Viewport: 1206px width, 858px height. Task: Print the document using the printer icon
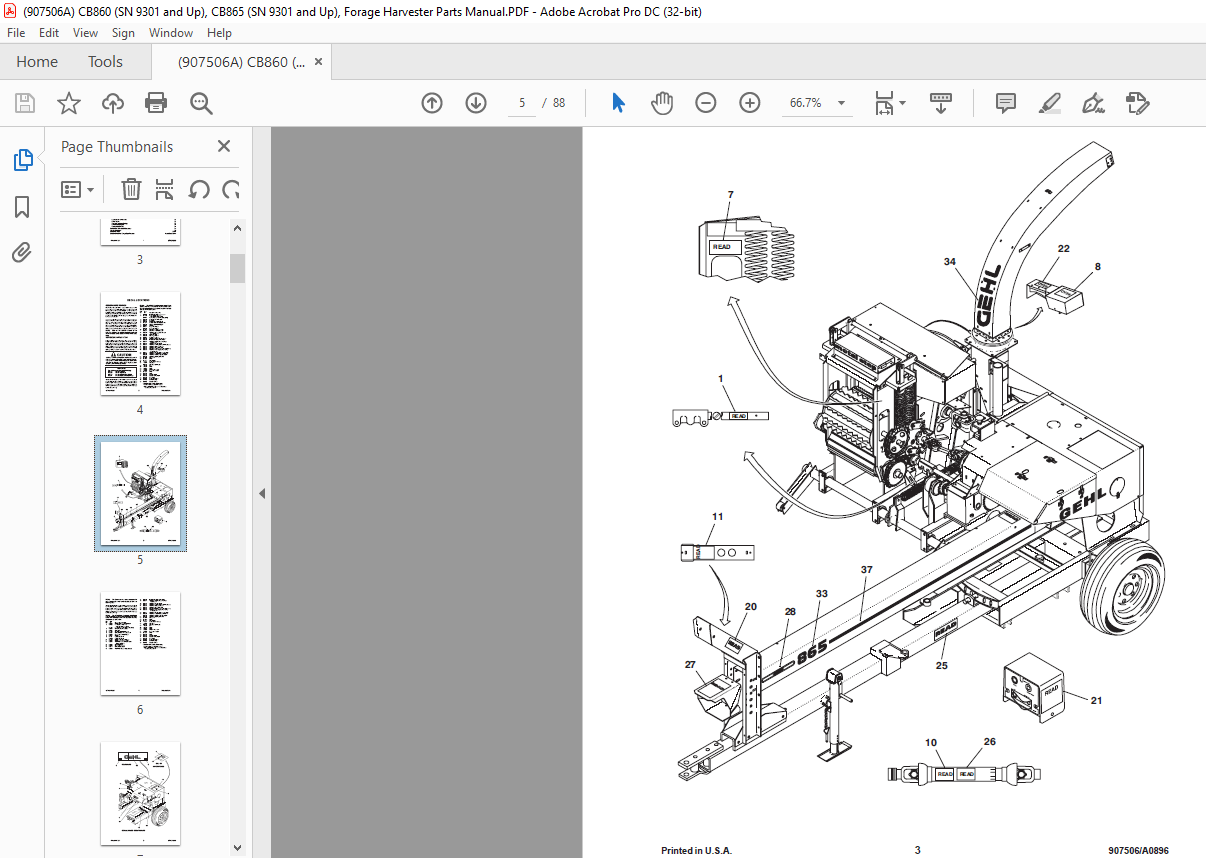tap(156, 103)
